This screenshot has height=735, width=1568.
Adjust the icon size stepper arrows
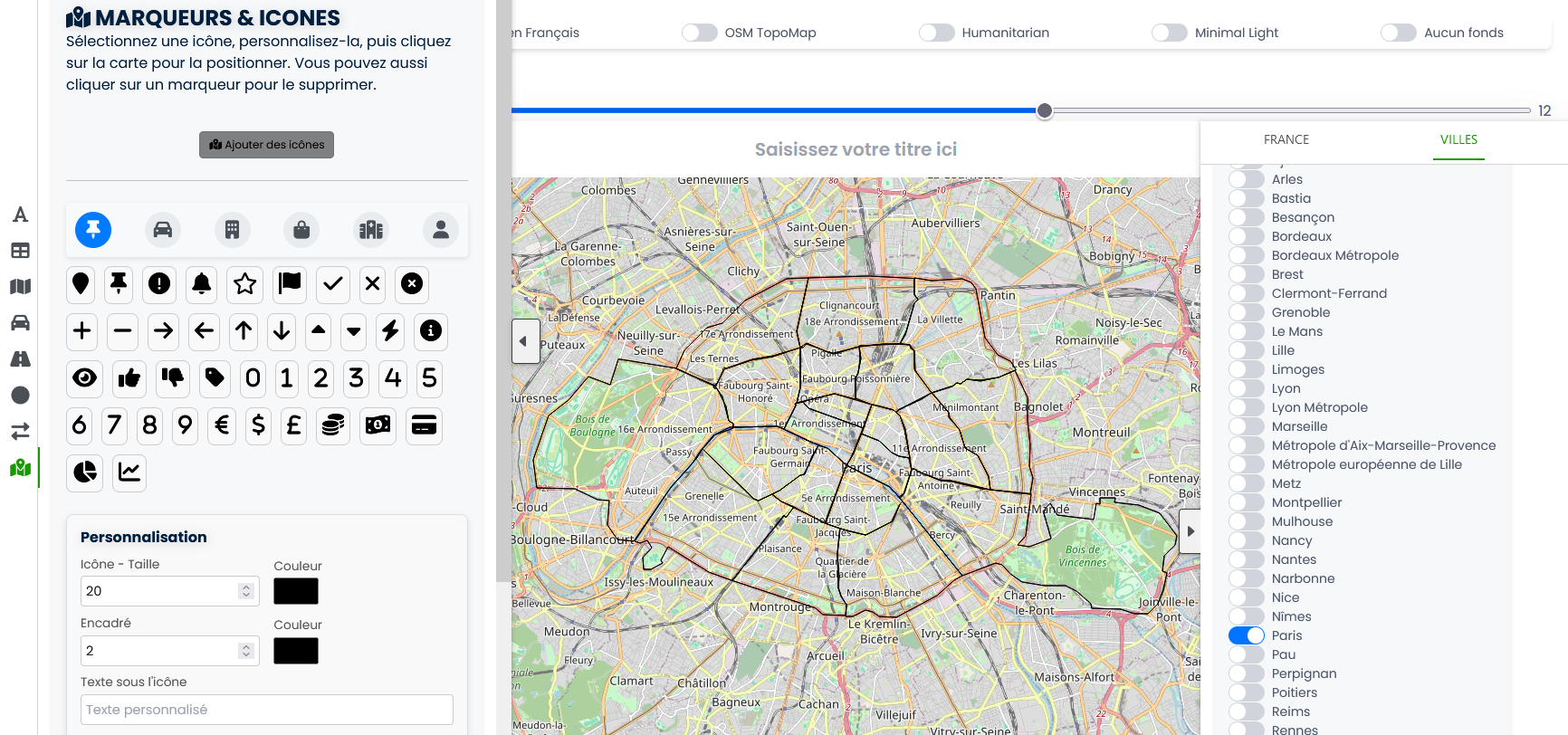(245, 591)
